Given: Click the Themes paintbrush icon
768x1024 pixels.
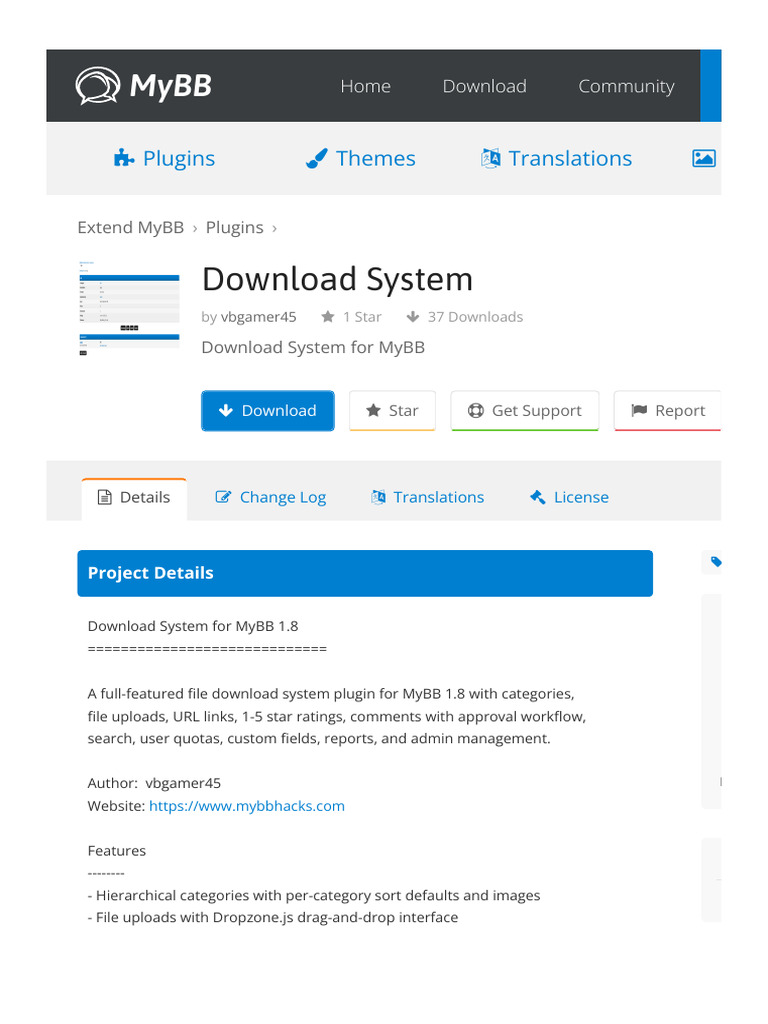Looking at the screenshot, I should point(317,158).
